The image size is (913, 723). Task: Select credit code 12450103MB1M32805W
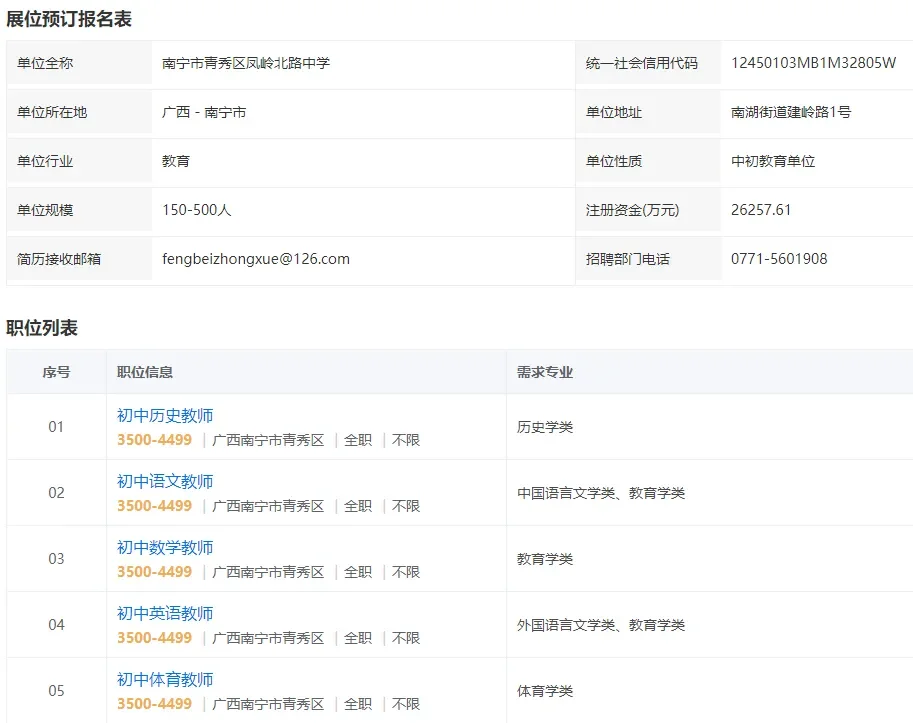(813, 63)
